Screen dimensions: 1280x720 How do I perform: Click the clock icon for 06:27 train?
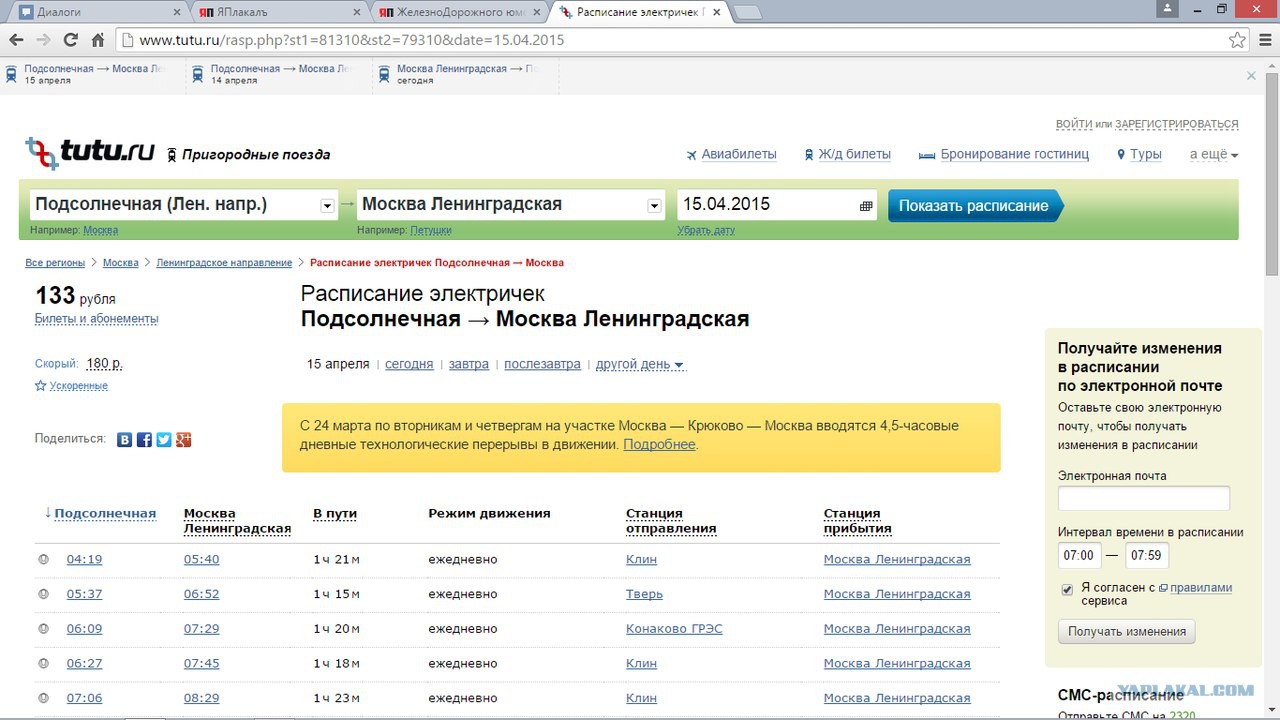pyautogui.click(x=43, y=663)
